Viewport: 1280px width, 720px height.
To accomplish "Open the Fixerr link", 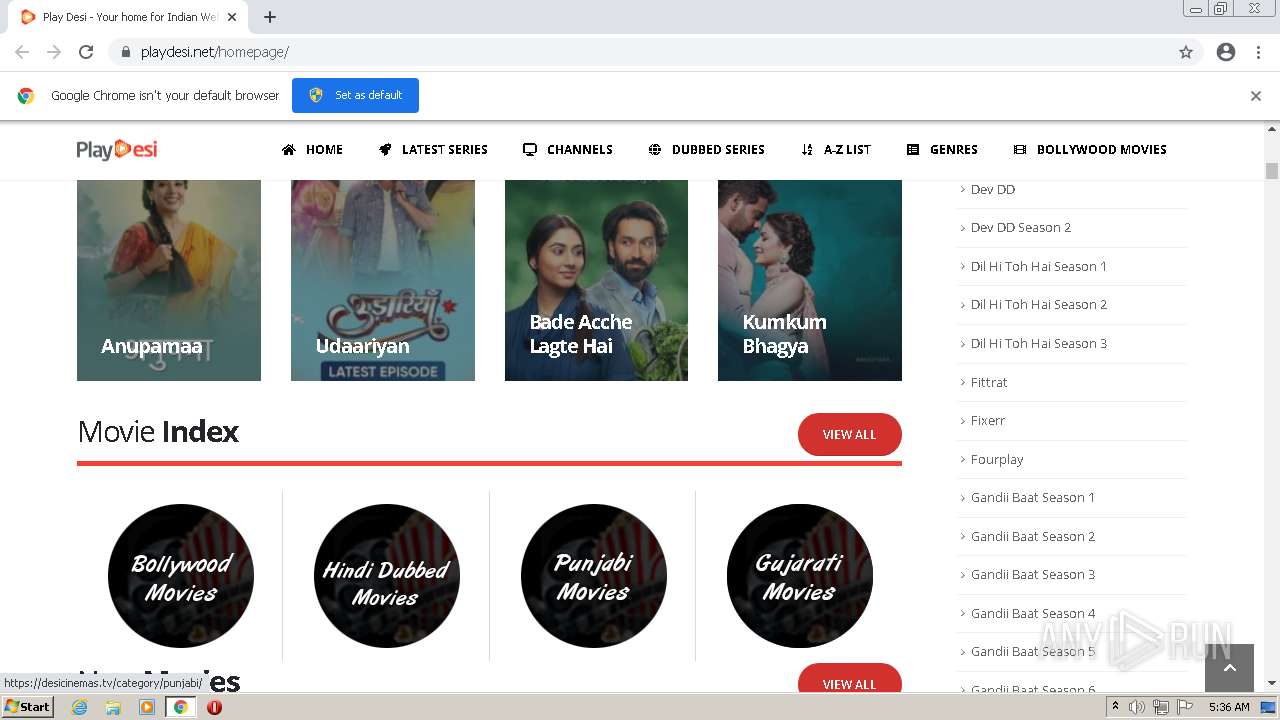I will 988,421.
